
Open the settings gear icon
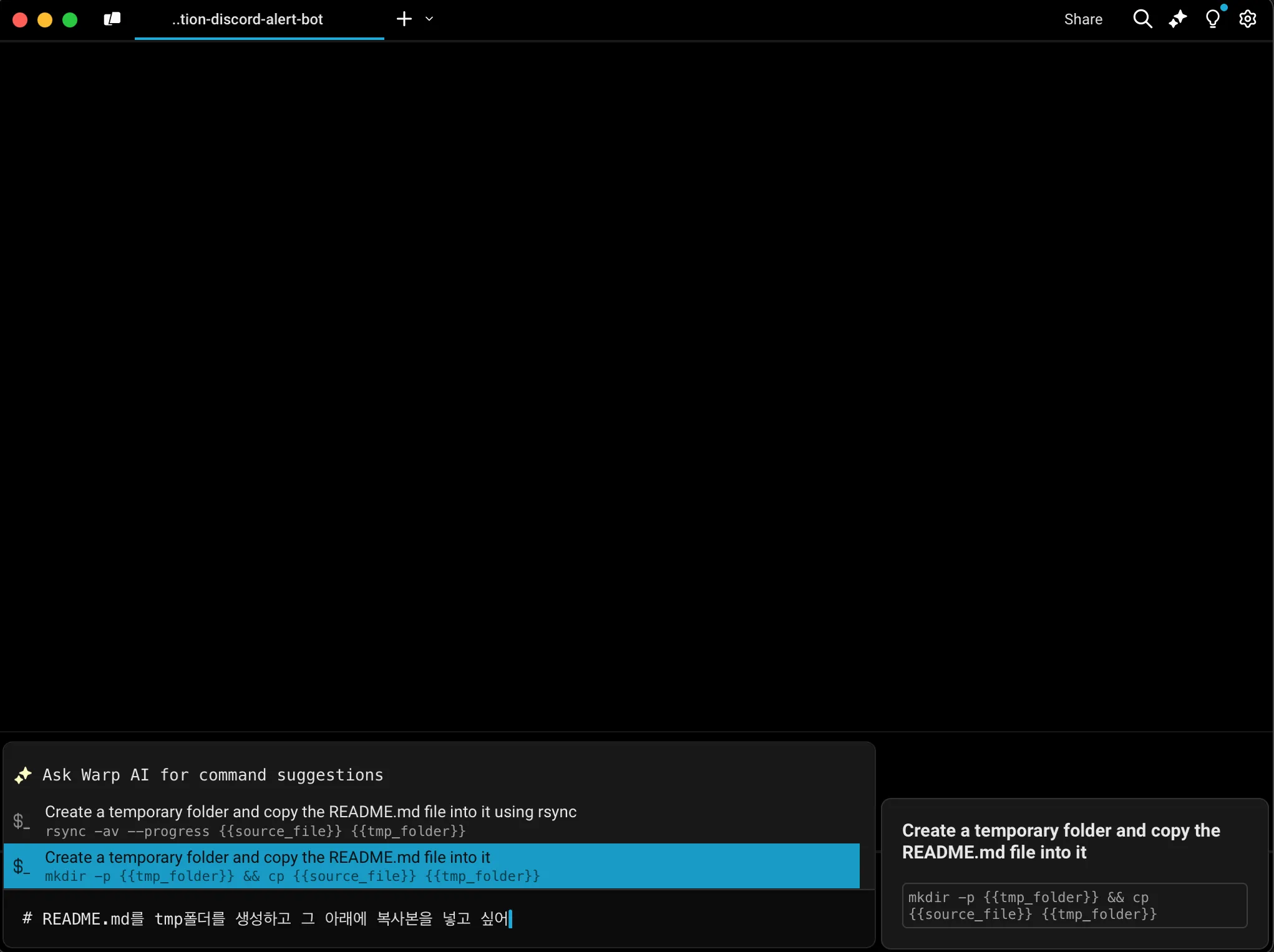point(1247,19)
